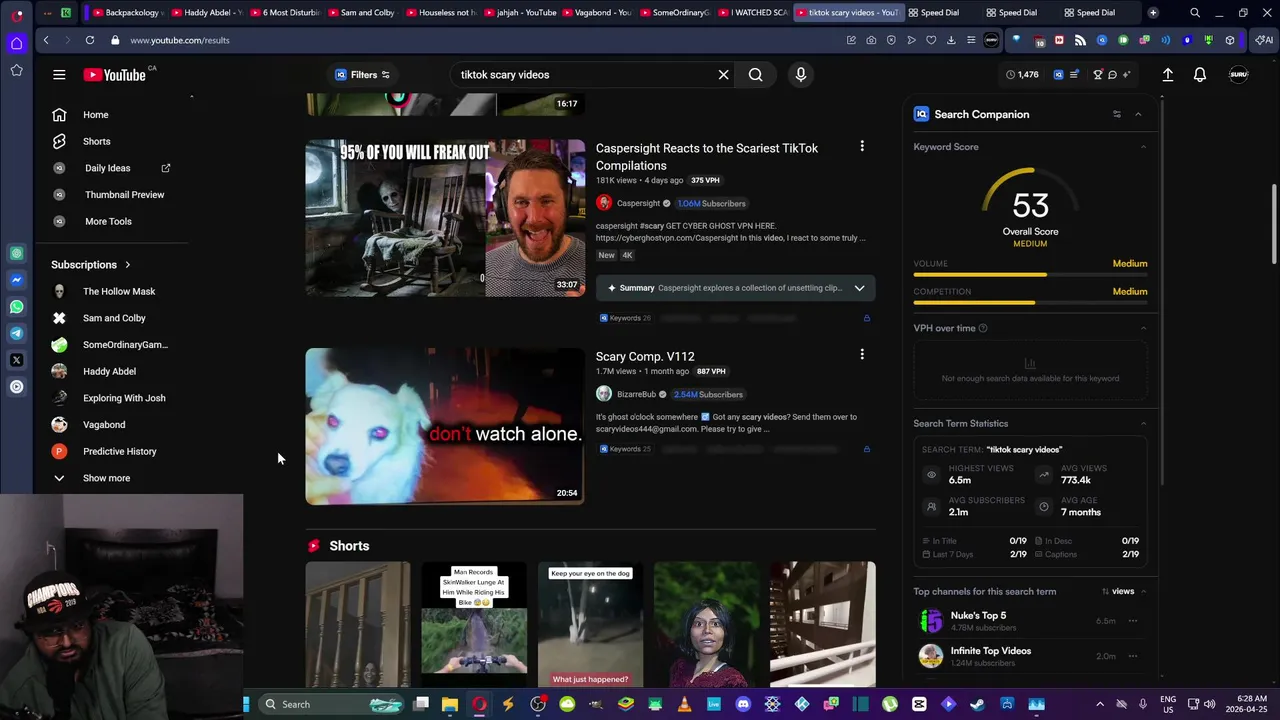Run search with the magnifier button
The image size is (1280, 720).
coord(756,75)
